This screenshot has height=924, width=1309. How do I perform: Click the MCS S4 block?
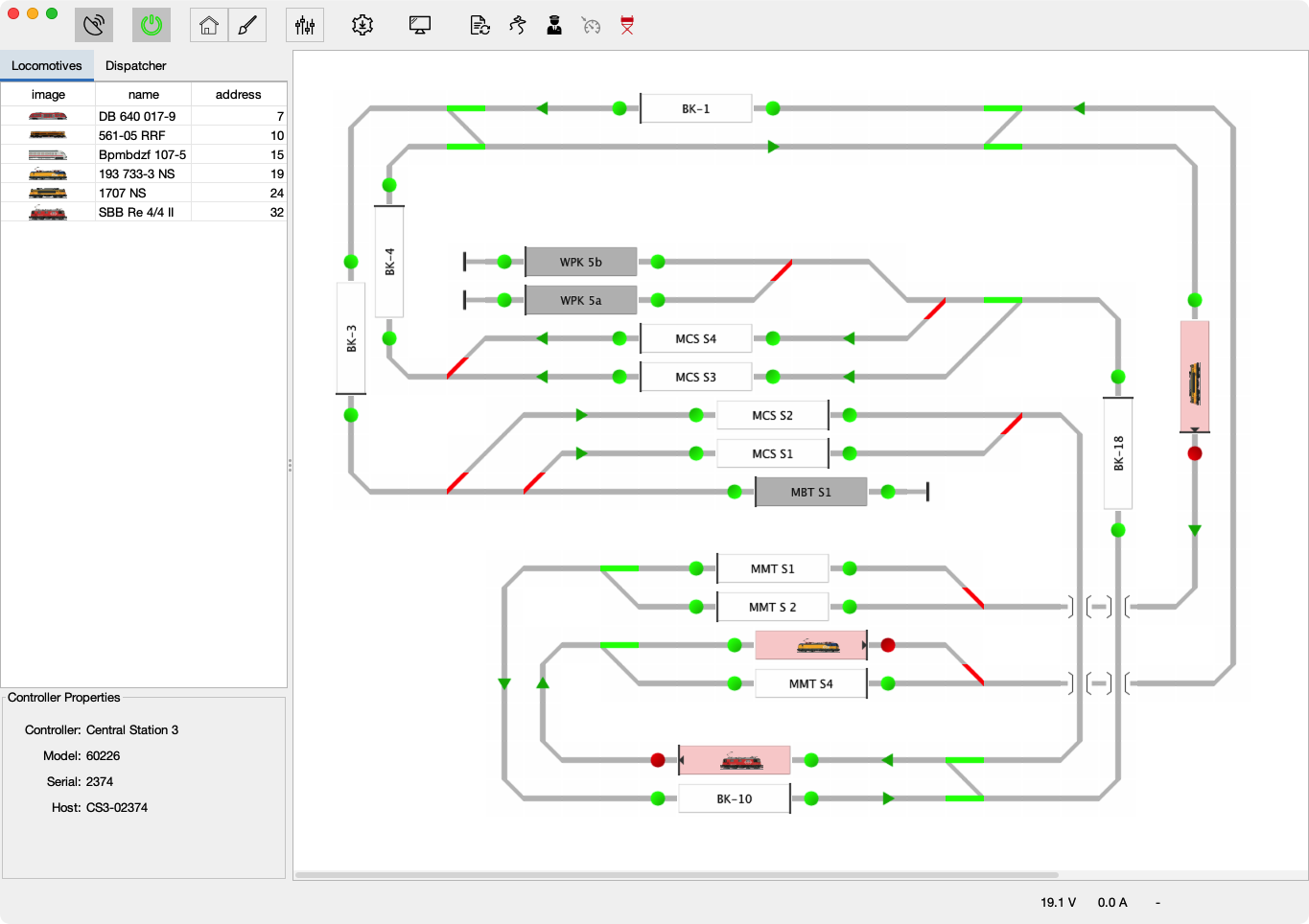point(696,338)
